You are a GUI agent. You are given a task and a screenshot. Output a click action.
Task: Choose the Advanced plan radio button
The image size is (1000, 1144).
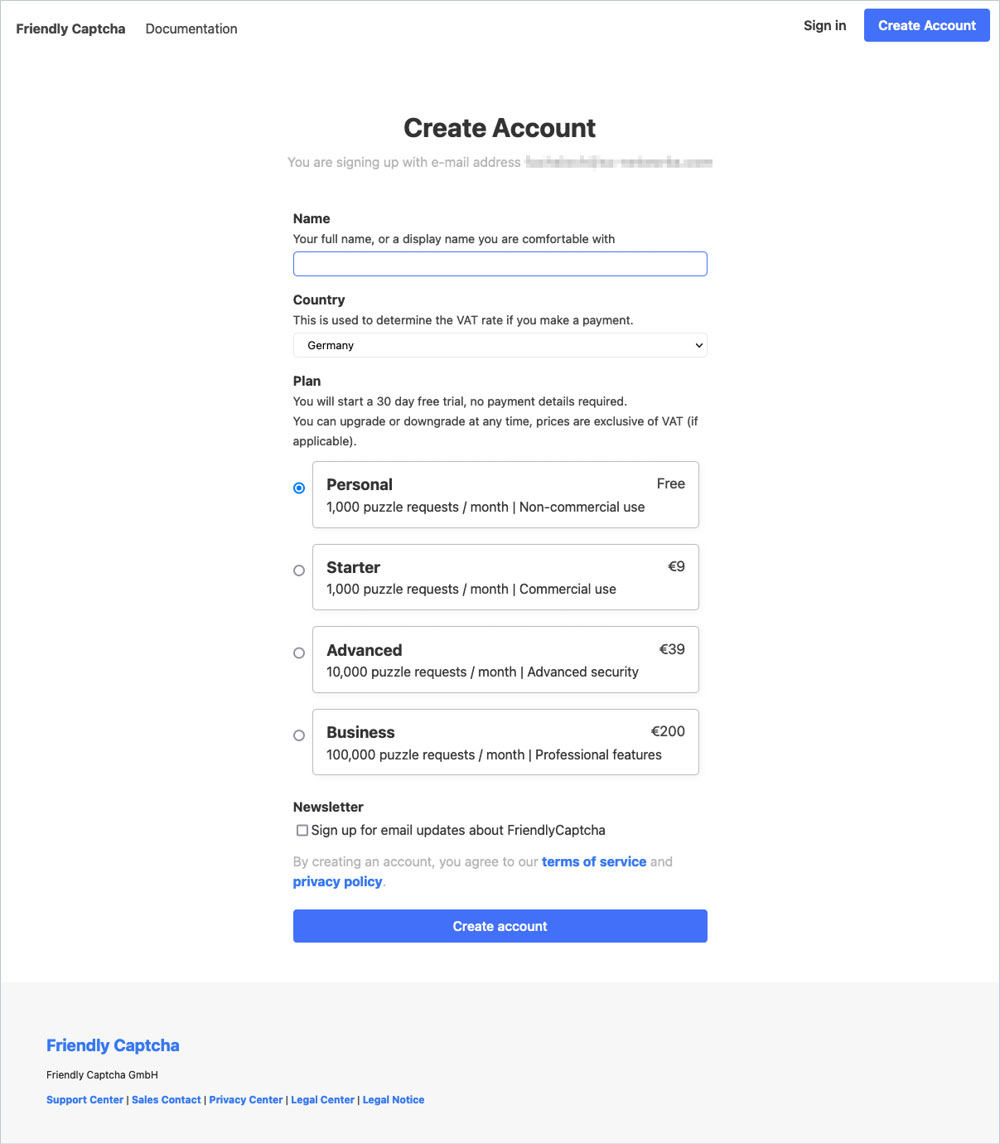tap(299, 653)
